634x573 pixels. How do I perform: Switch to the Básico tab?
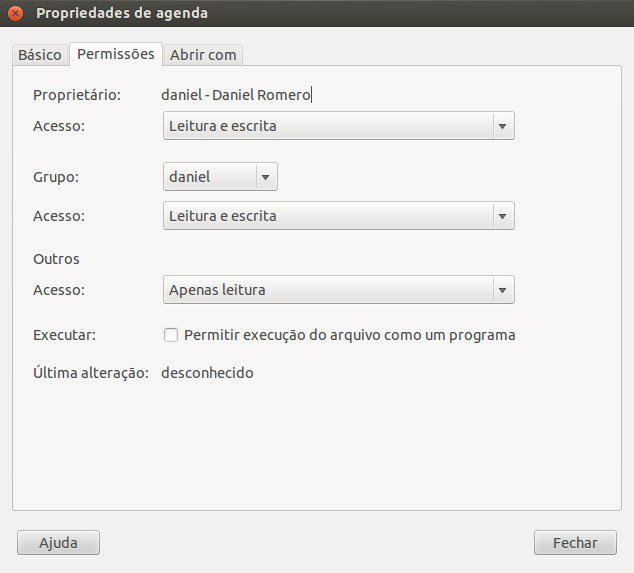[40, 55]
